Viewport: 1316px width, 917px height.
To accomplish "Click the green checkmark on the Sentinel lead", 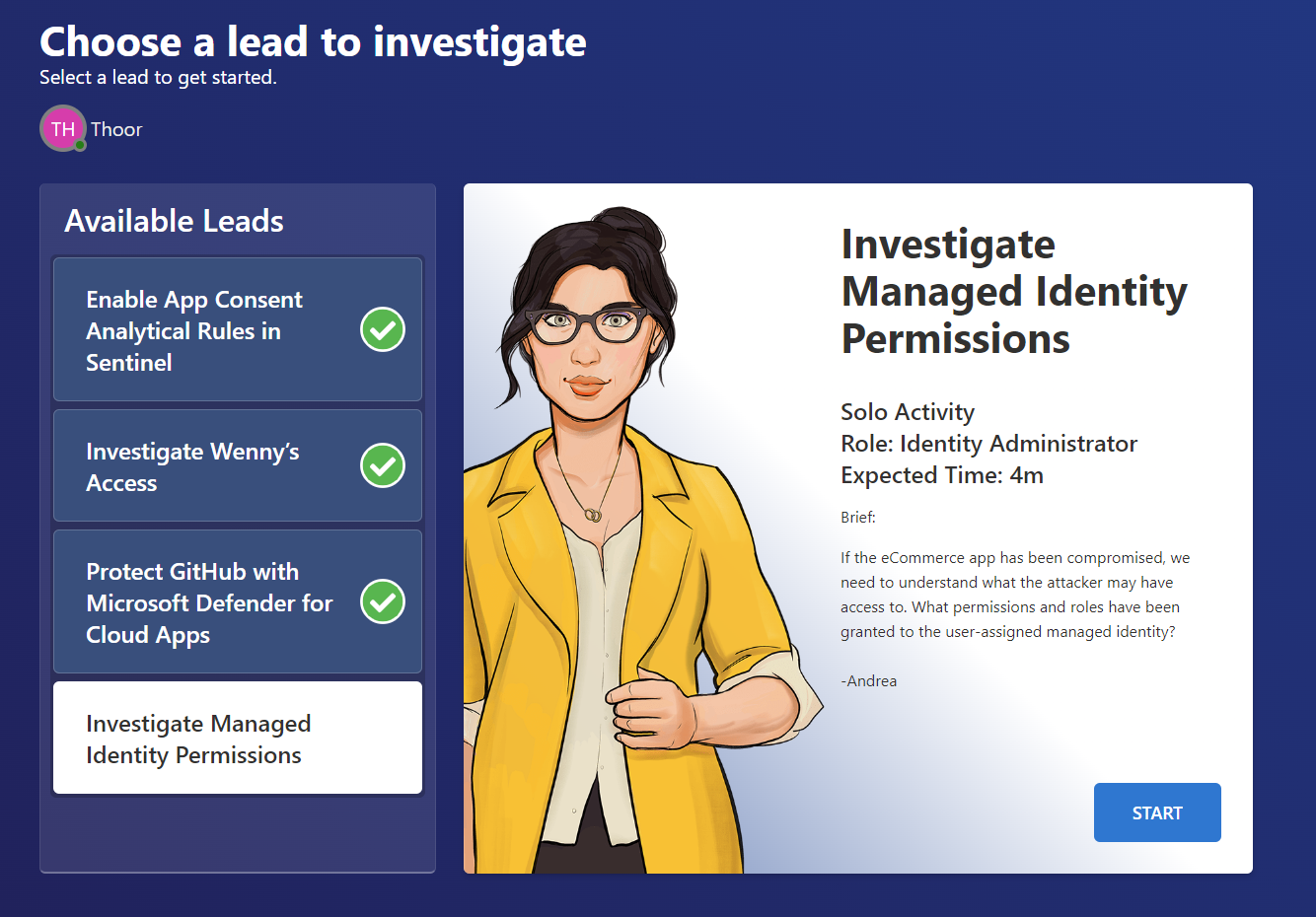I will (x=383, y=329).
